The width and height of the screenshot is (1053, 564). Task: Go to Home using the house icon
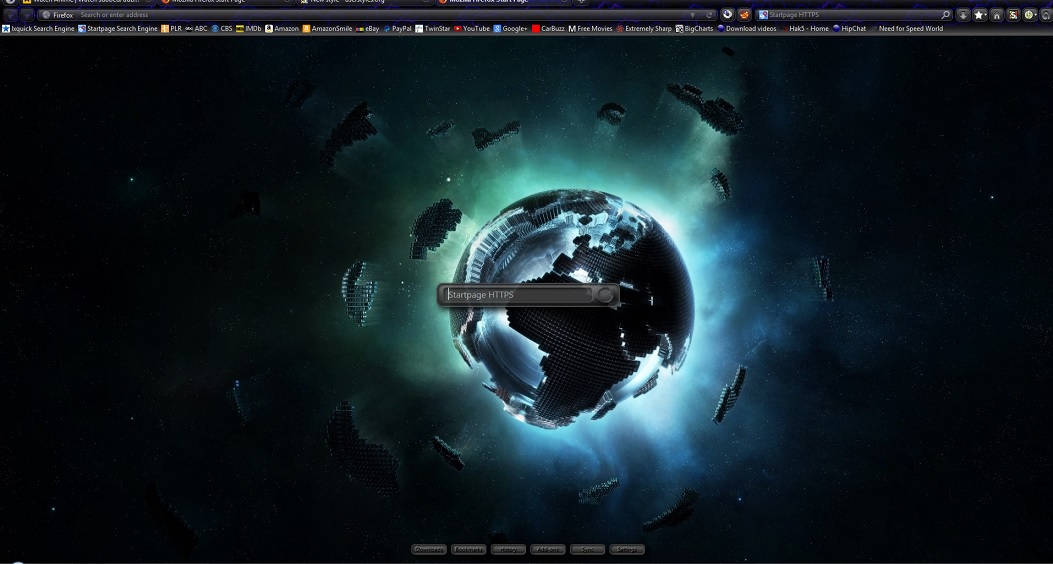point(997,15)
